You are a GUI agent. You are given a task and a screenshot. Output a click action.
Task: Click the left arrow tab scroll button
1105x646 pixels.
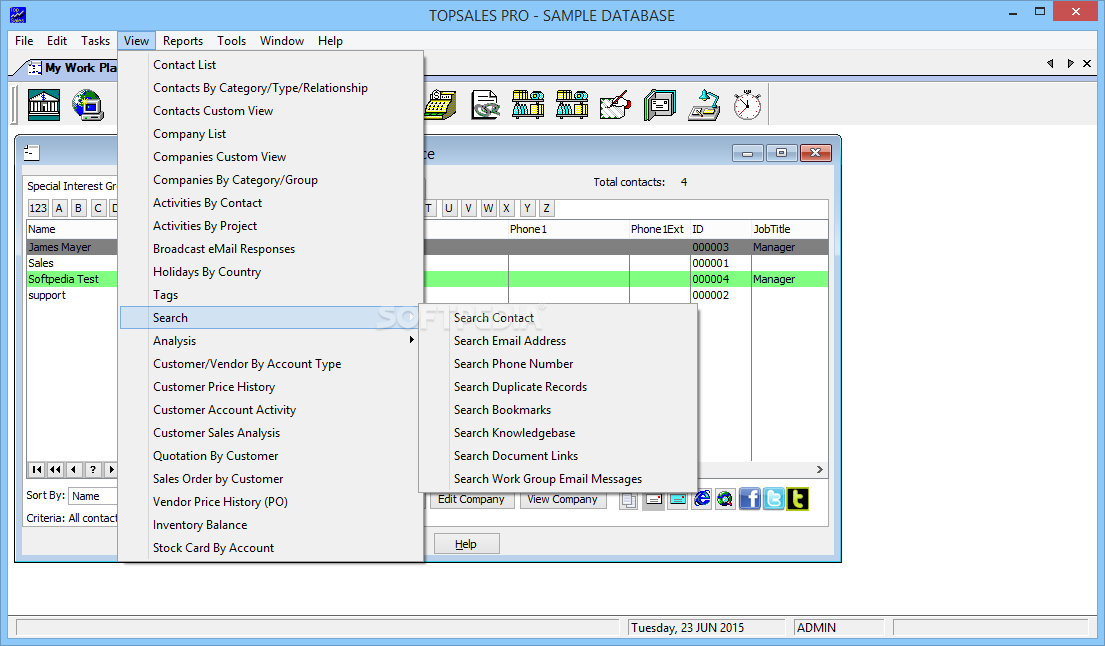(x=1050, y=63)
